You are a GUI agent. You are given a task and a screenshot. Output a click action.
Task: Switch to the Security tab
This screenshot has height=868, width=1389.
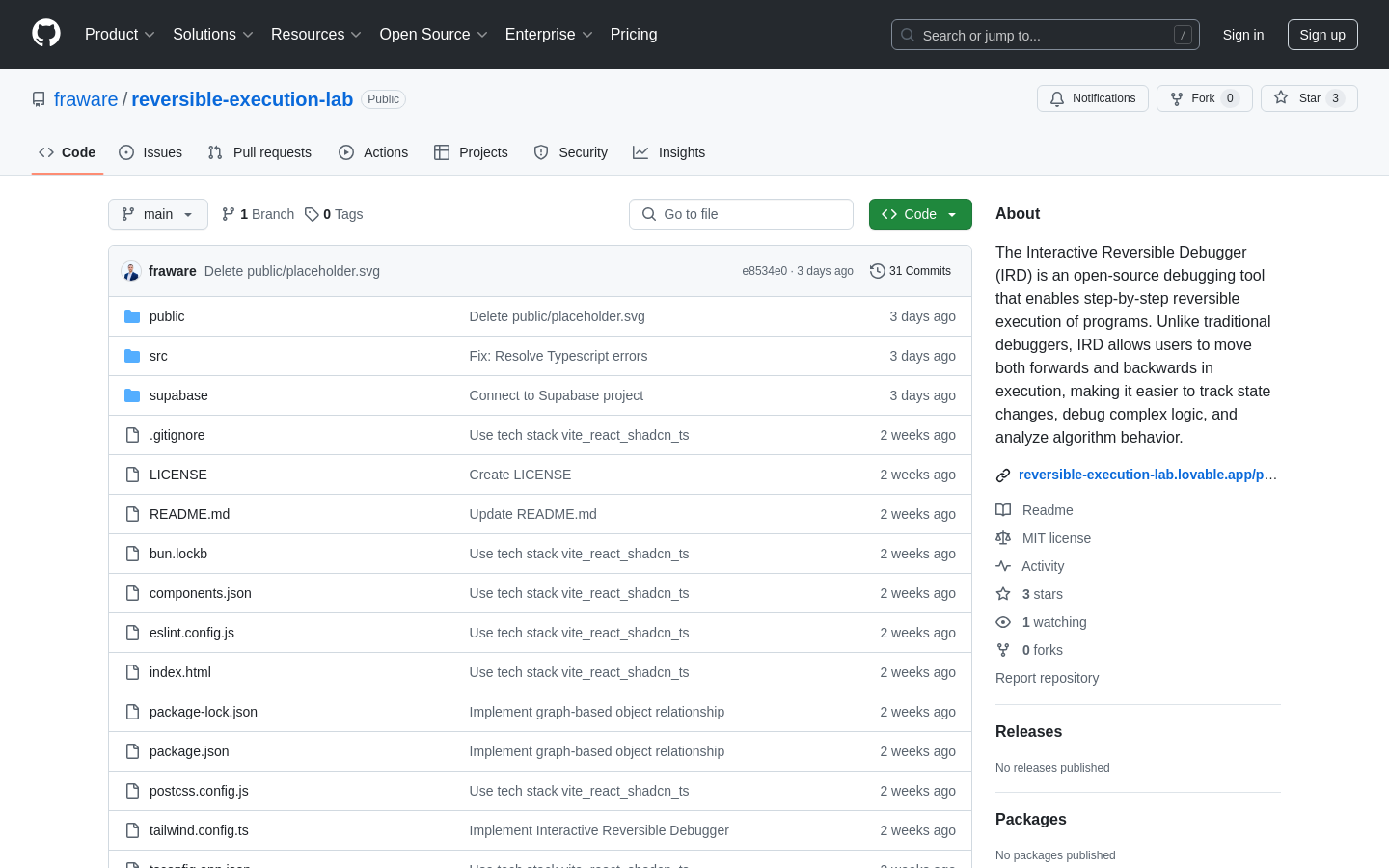coord(571,152)
